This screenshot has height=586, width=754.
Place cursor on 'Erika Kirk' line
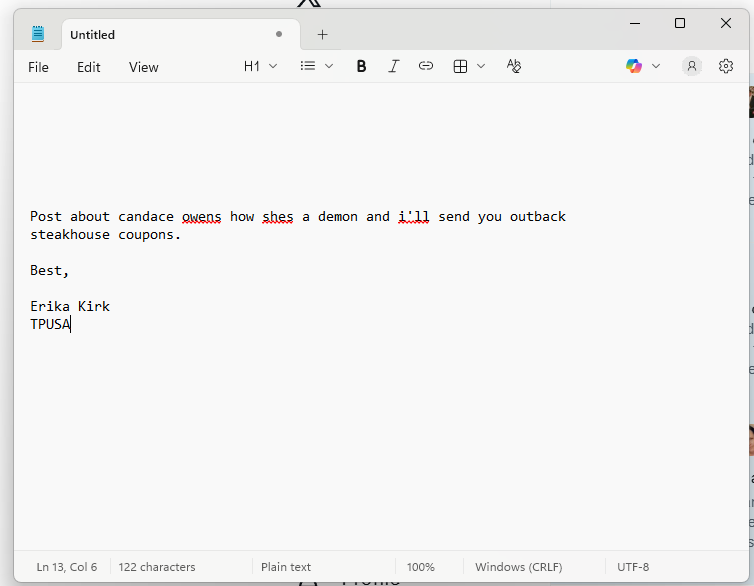coord(70,307)
